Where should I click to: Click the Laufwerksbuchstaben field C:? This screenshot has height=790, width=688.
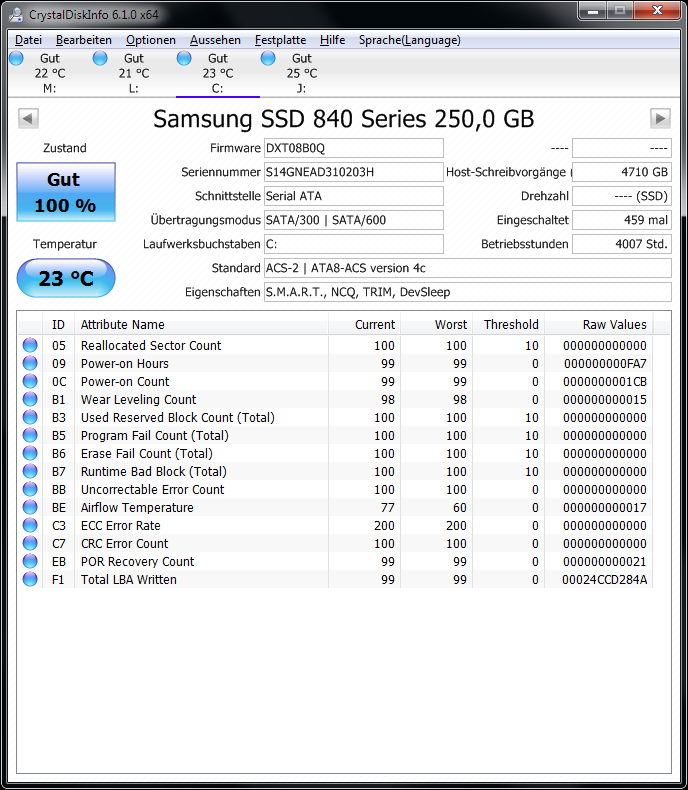pos(354,244)
